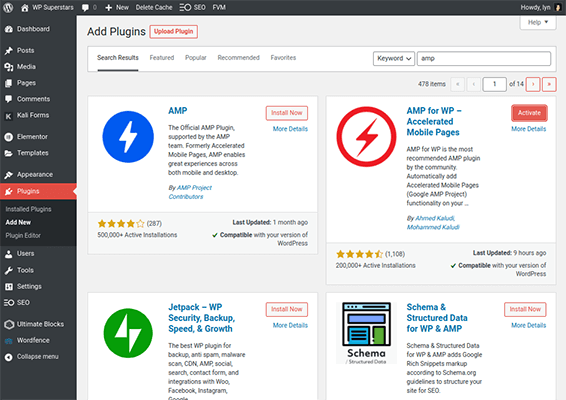Open More Details for AMP for WP

coord(528,129)
